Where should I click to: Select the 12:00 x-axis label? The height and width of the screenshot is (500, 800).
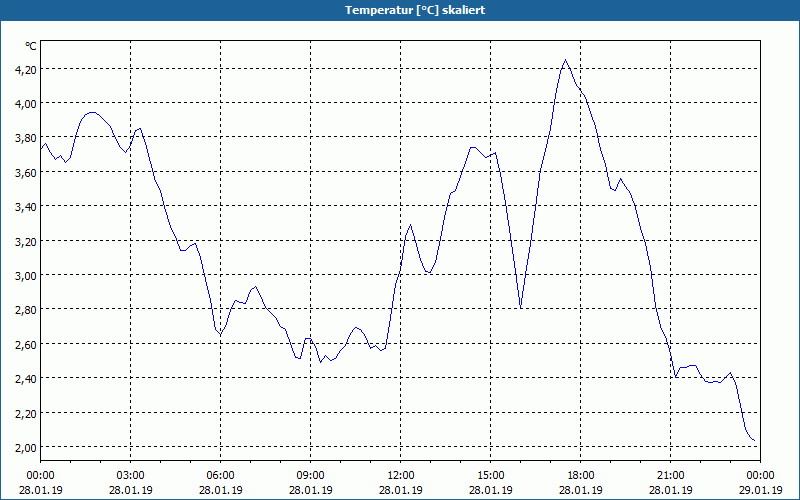pyautogui.click(x=401, y=476)
